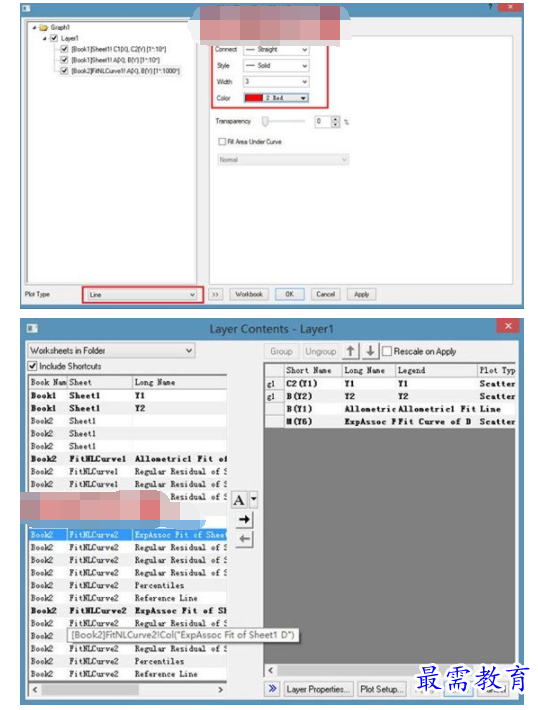Click left arrow of plot list horizontal scrollbar
538x710 pixels.
(x=271, y=670)
